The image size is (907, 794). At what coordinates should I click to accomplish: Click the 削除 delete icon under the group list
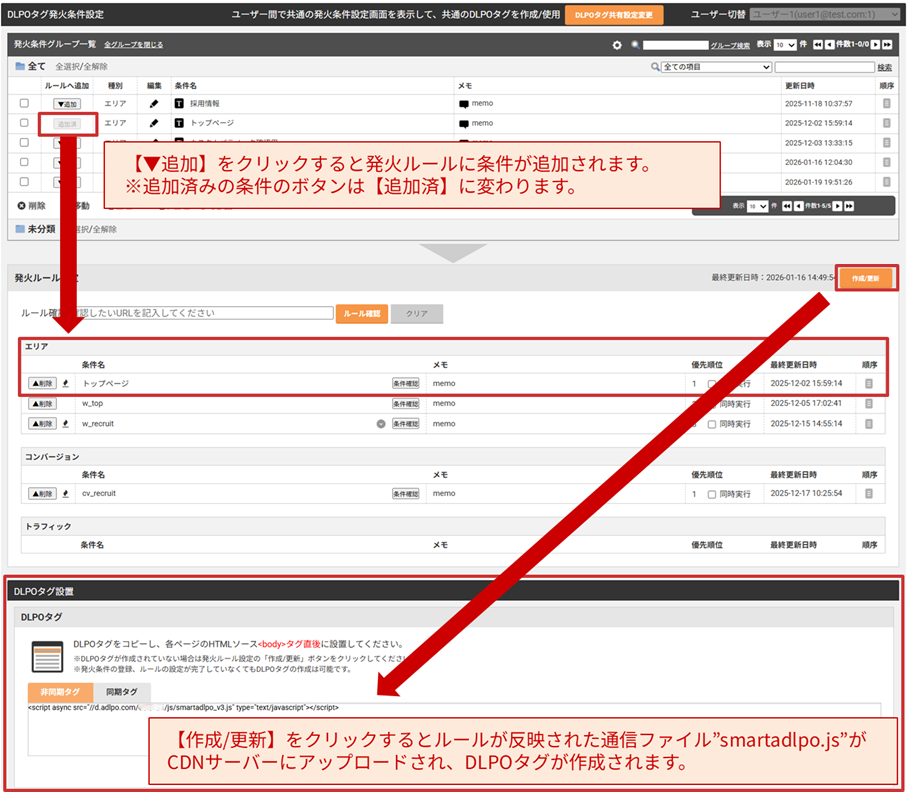click(21, 206)
